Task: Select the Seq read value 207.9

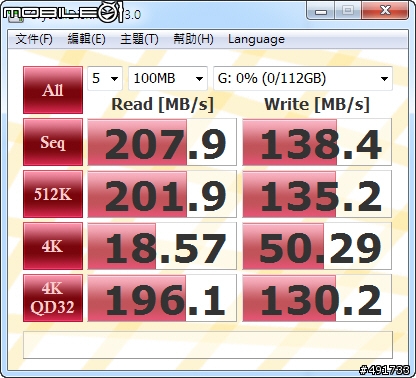Action: click(162, 142)
